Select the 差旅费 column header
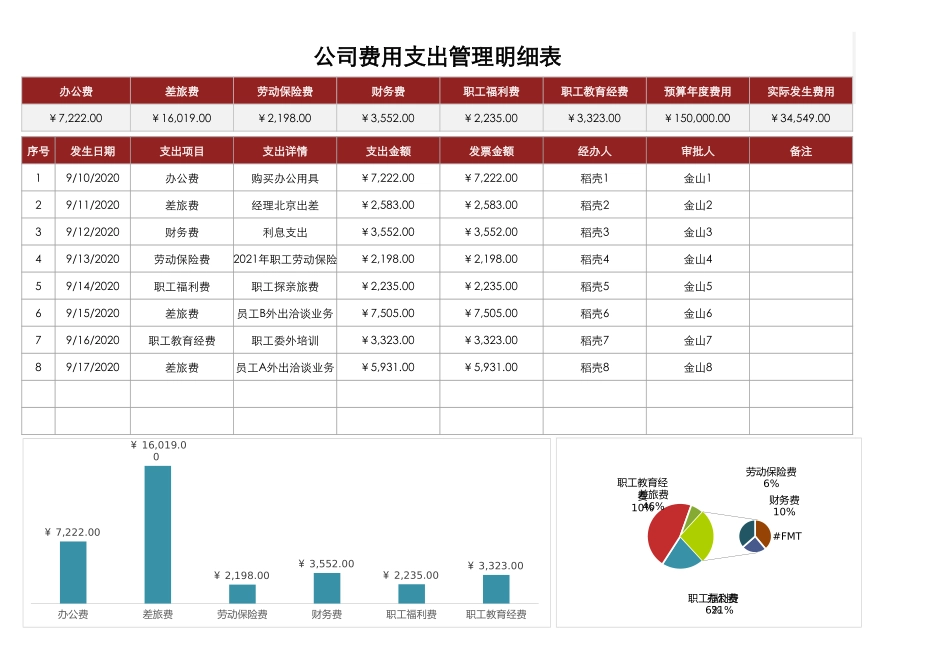 pyautogui.click(x=183, y=90)
